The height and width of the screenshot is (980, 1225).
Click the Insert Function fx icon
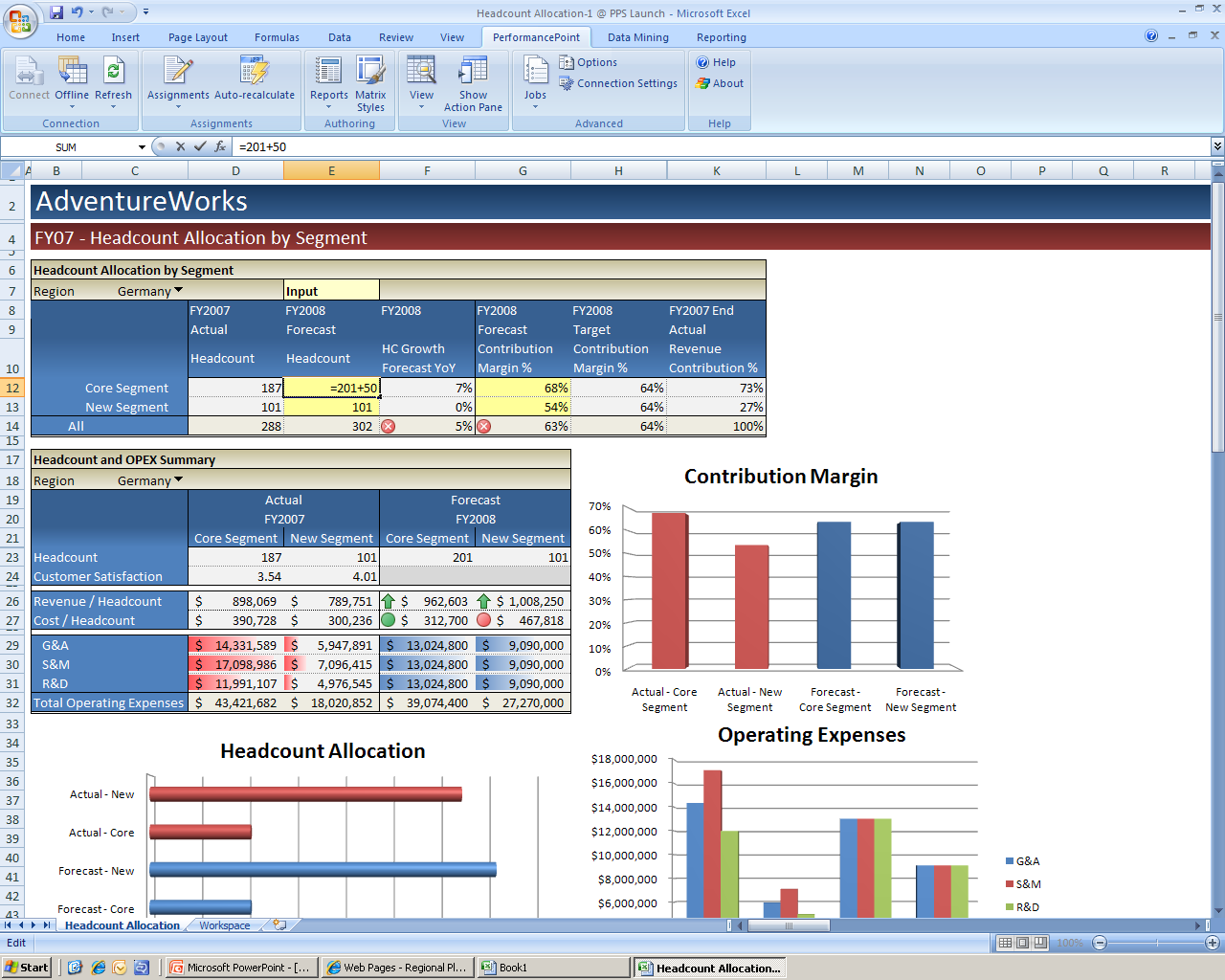tap(220, 146)
